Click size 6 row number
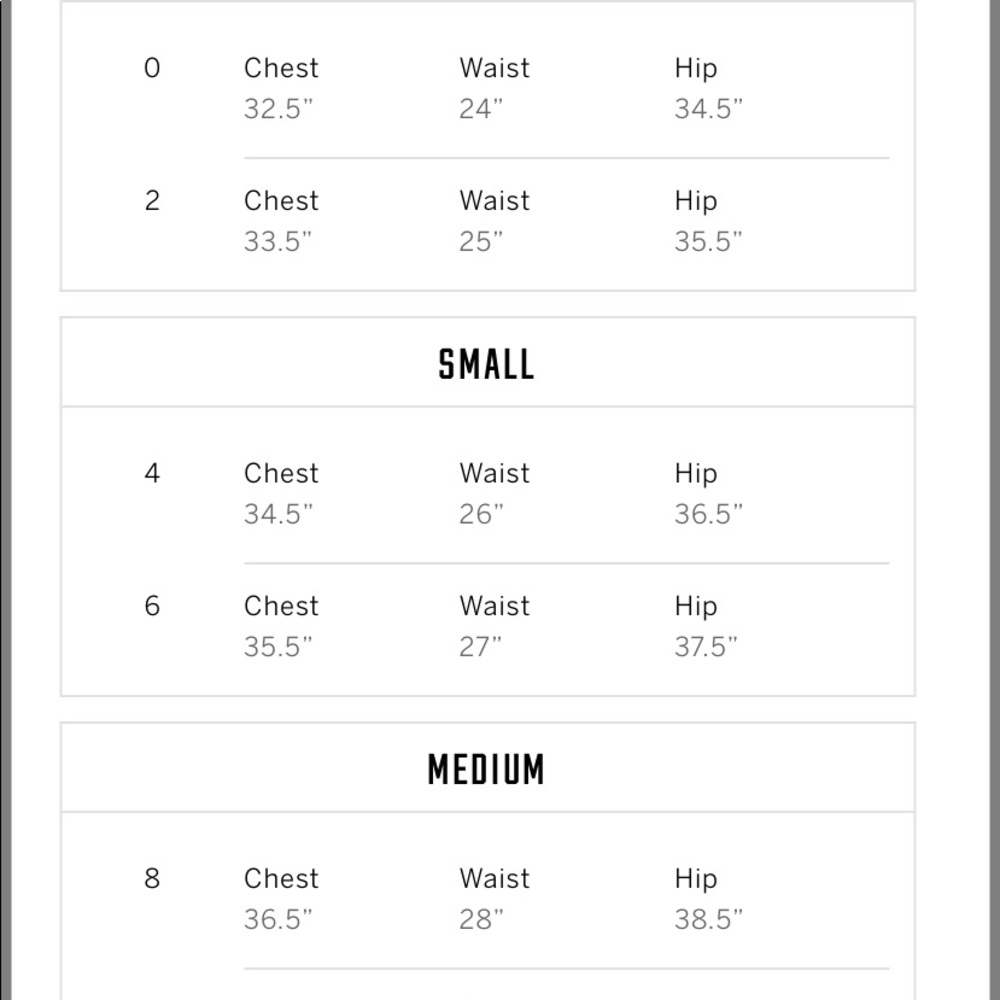Image resolution: width=1000 pixels, height=1000 pixels. click(152, 606)
